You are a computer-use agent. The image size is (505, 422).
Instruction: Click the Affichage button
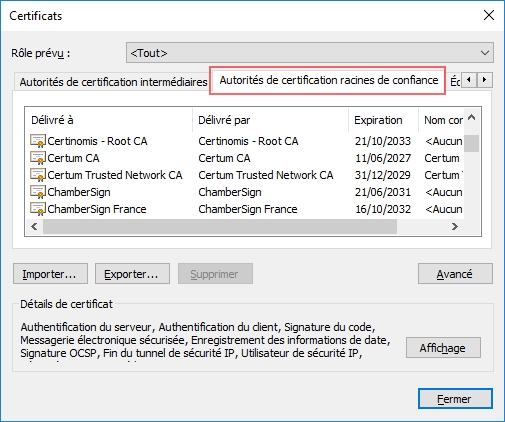click(x=443, y=348)
